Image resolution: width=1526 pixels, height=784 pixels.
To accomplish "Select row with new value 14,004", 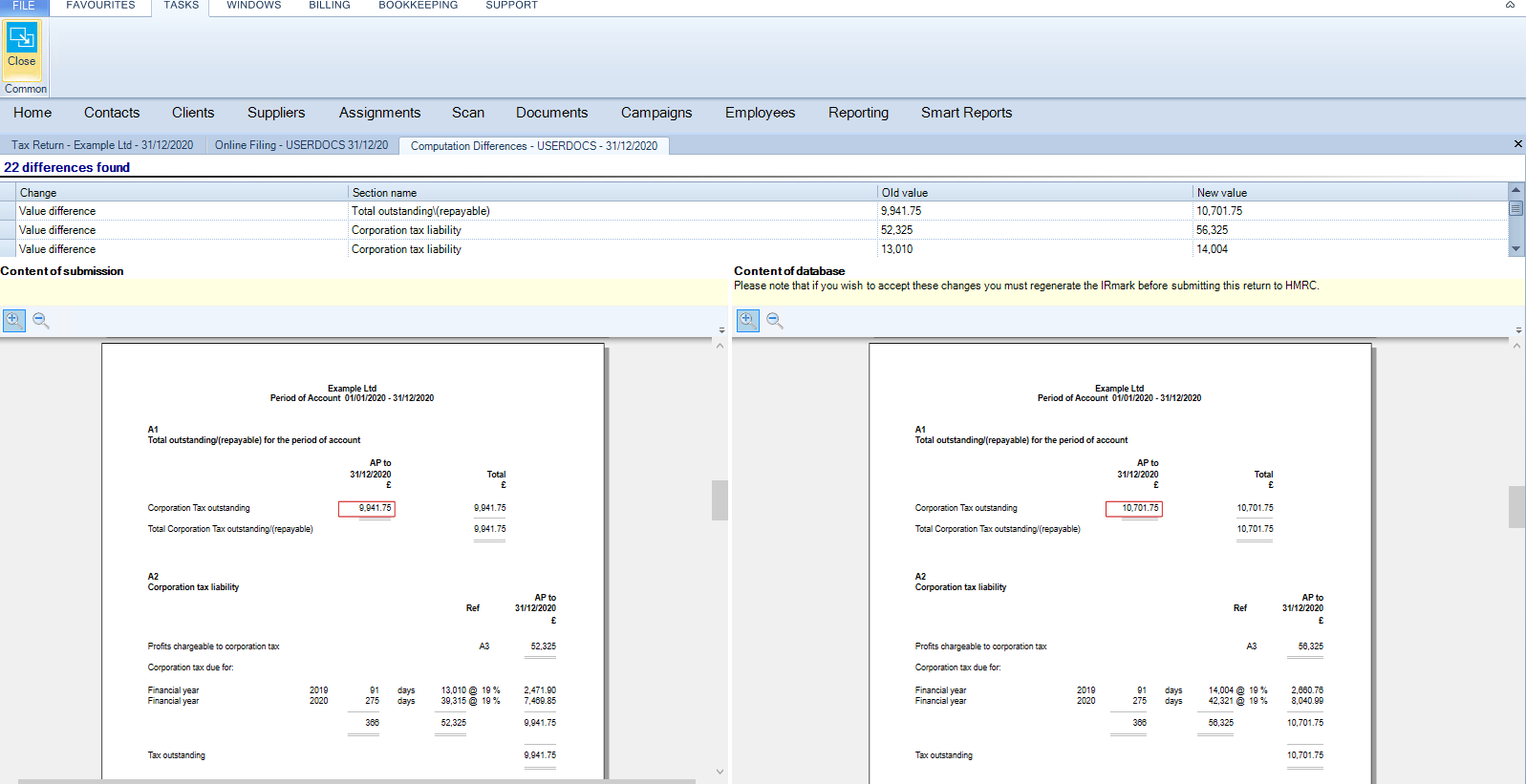I will tap(755, 249).
